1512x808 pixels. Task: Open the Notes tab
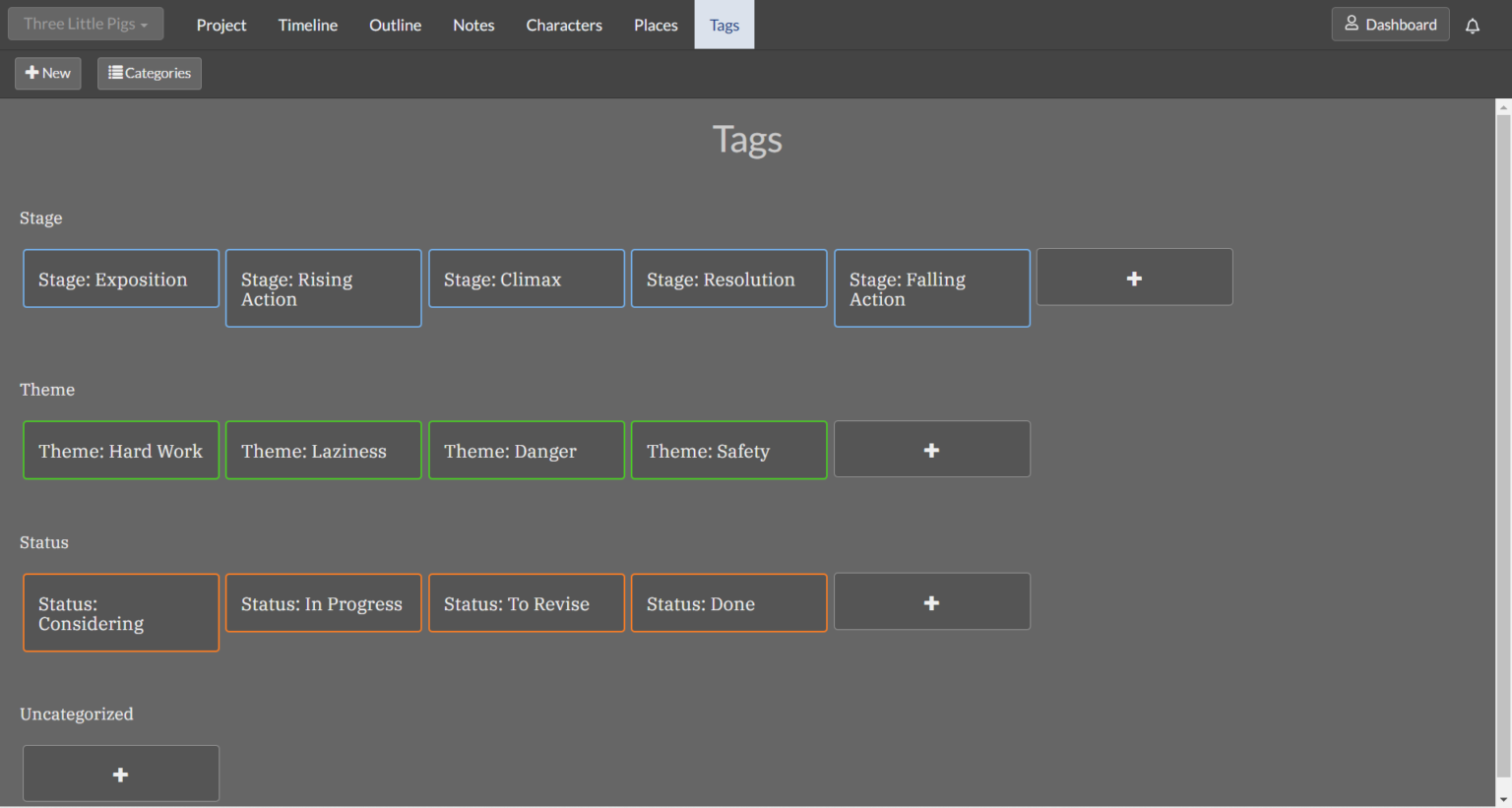(473, 26)
